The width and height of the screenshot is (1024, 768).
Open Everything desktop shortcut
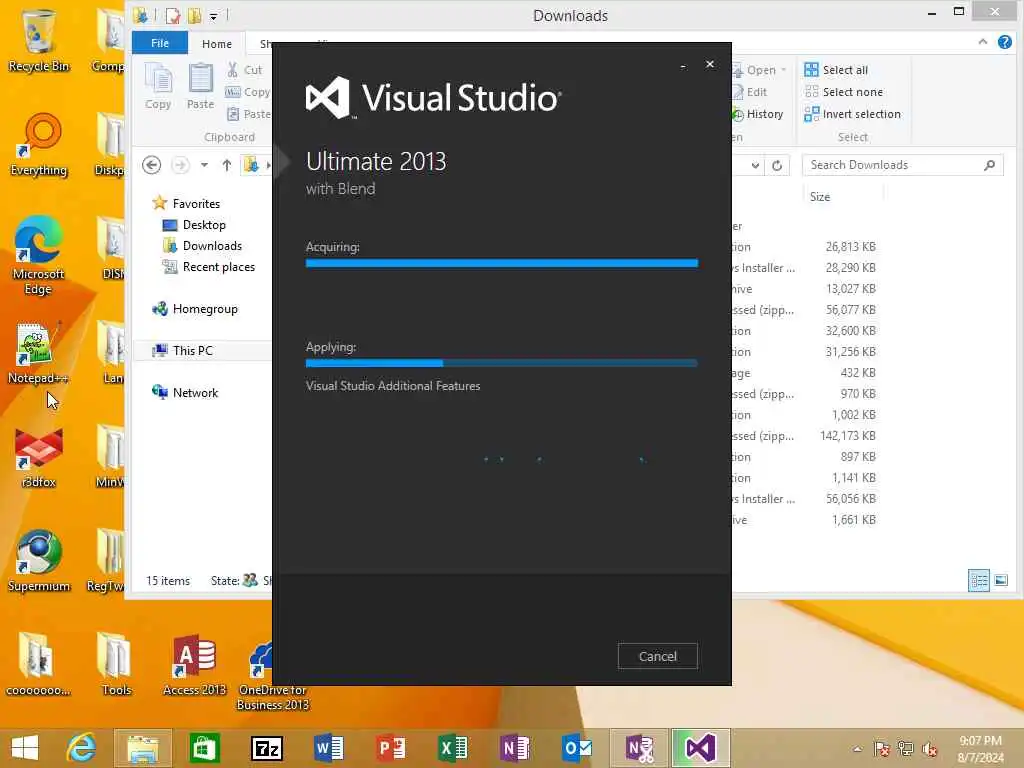39,144
